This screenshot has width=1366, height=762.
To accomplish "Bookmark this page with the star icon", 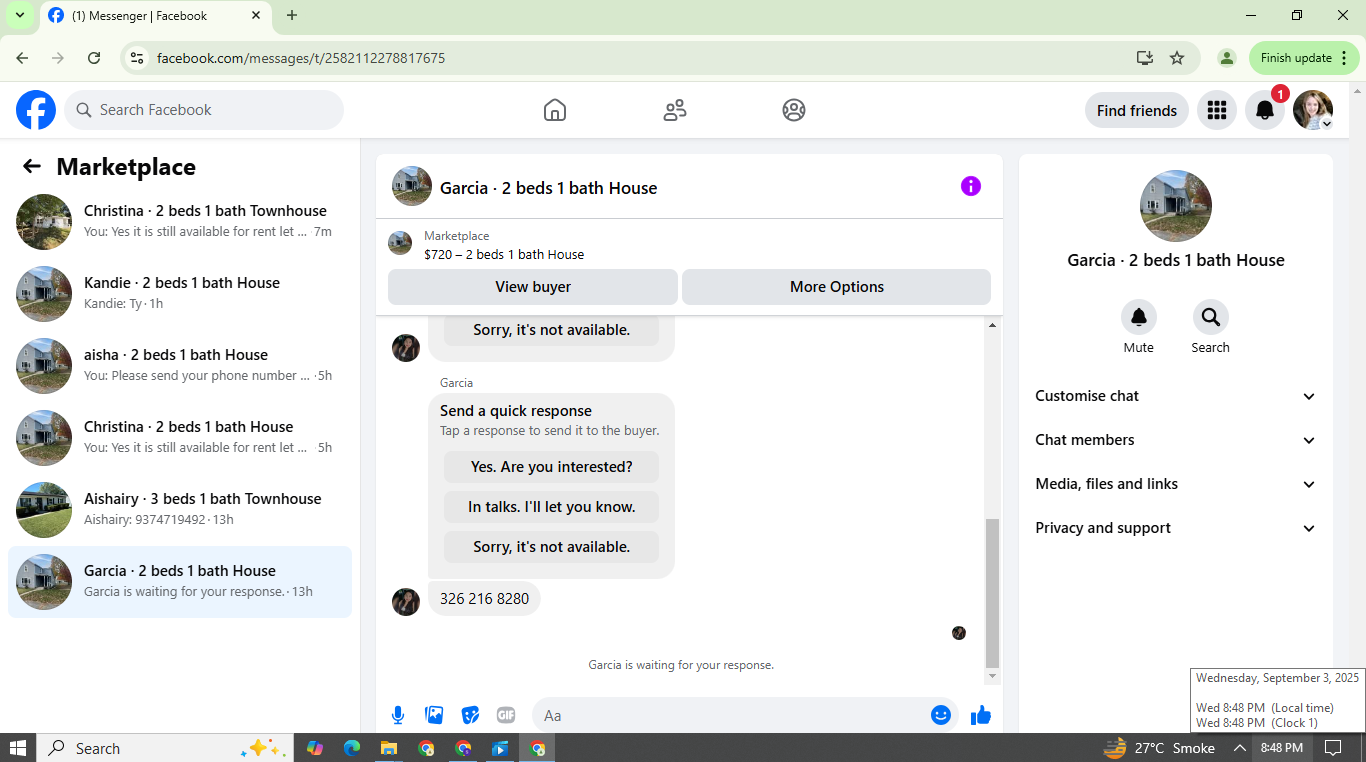I will (1177, 58).
